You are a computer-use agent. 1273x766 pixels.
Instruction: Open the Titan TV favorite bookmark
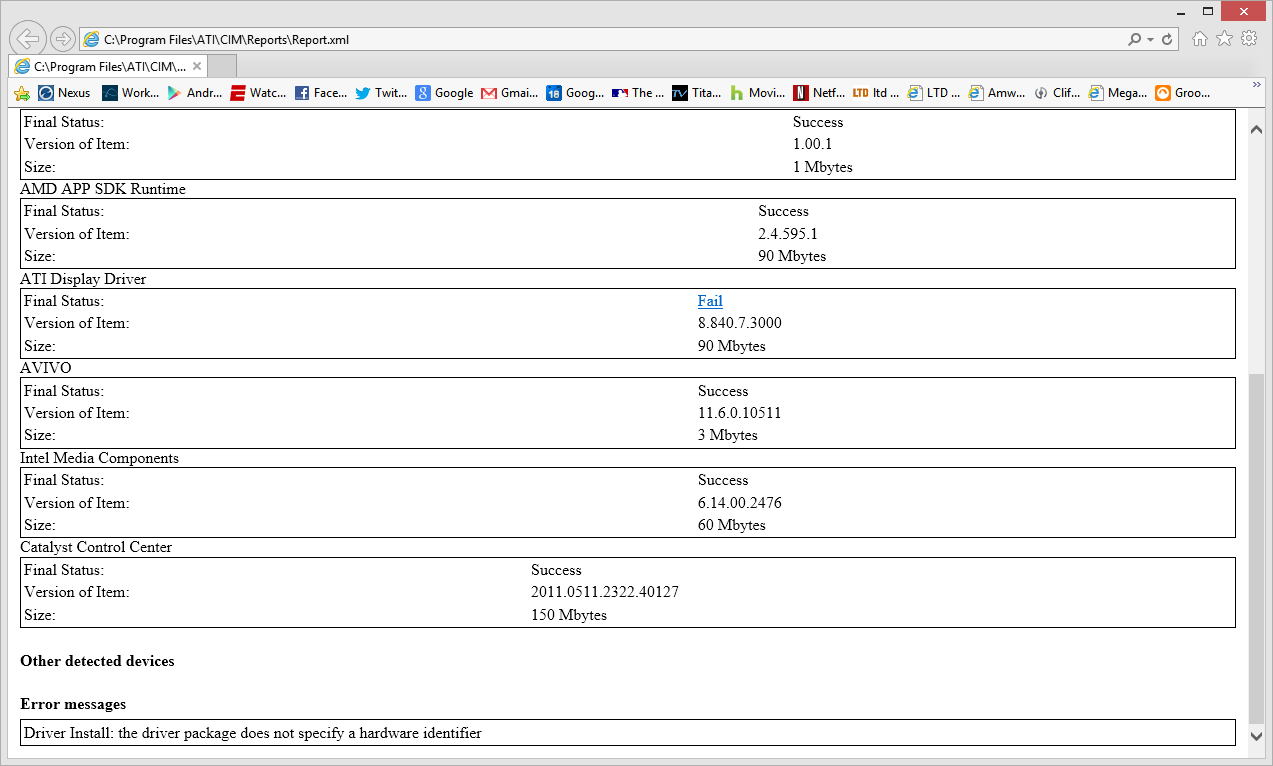click(x=697, y=93)
